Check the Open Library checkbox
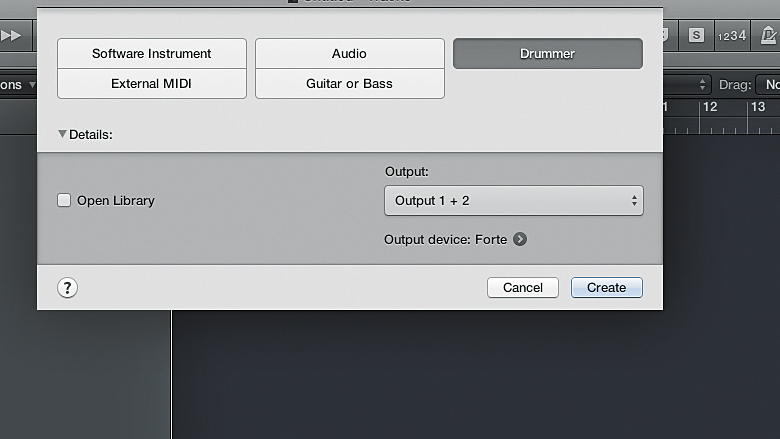This screenshot has width=780, height=439. click(64, 200)
